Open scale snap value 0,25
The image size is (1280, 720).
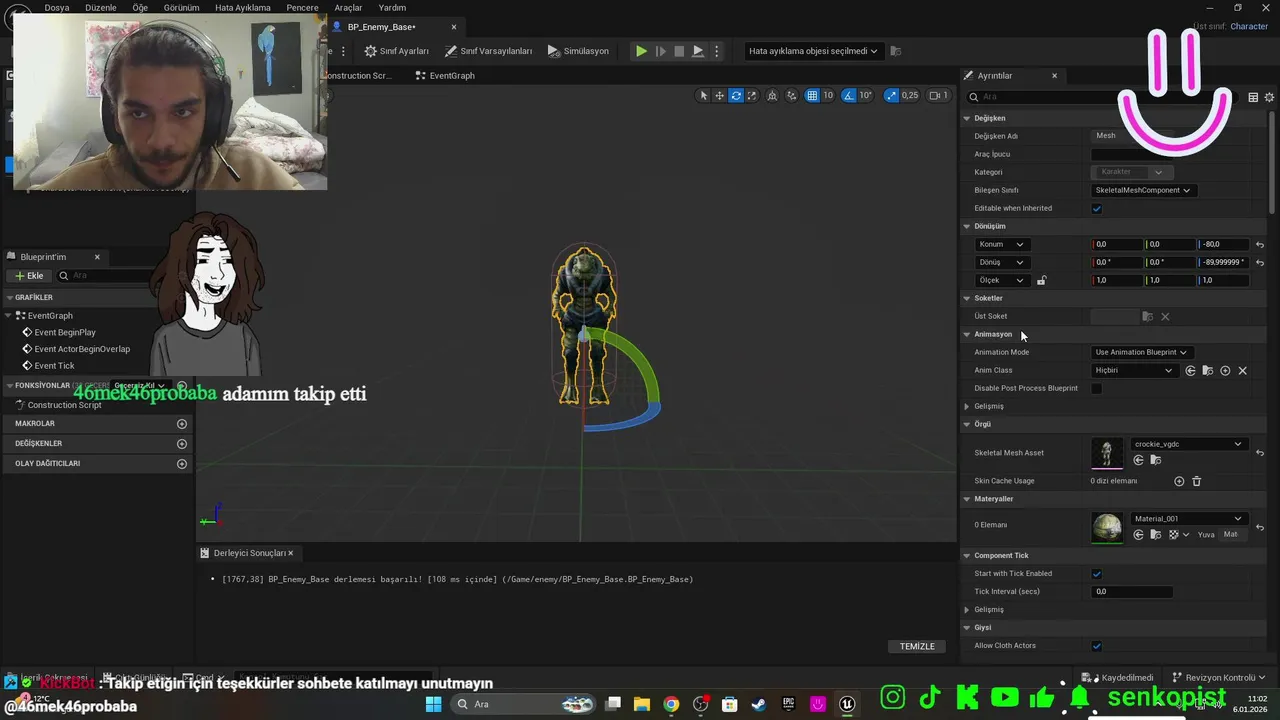click(x=910, y=96)
